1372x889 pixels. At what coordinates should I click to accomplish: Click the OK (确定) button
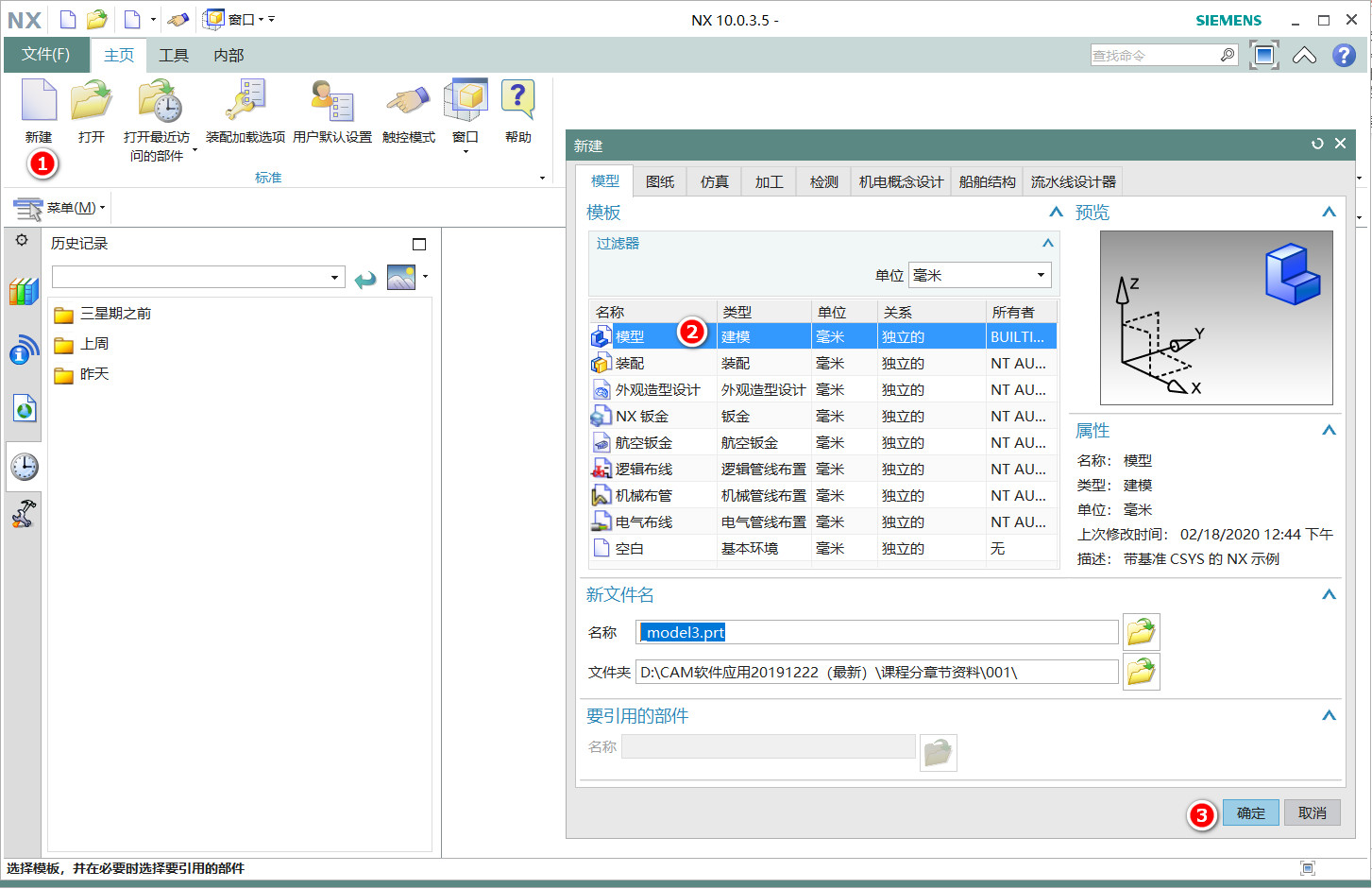pos(1250,812)
